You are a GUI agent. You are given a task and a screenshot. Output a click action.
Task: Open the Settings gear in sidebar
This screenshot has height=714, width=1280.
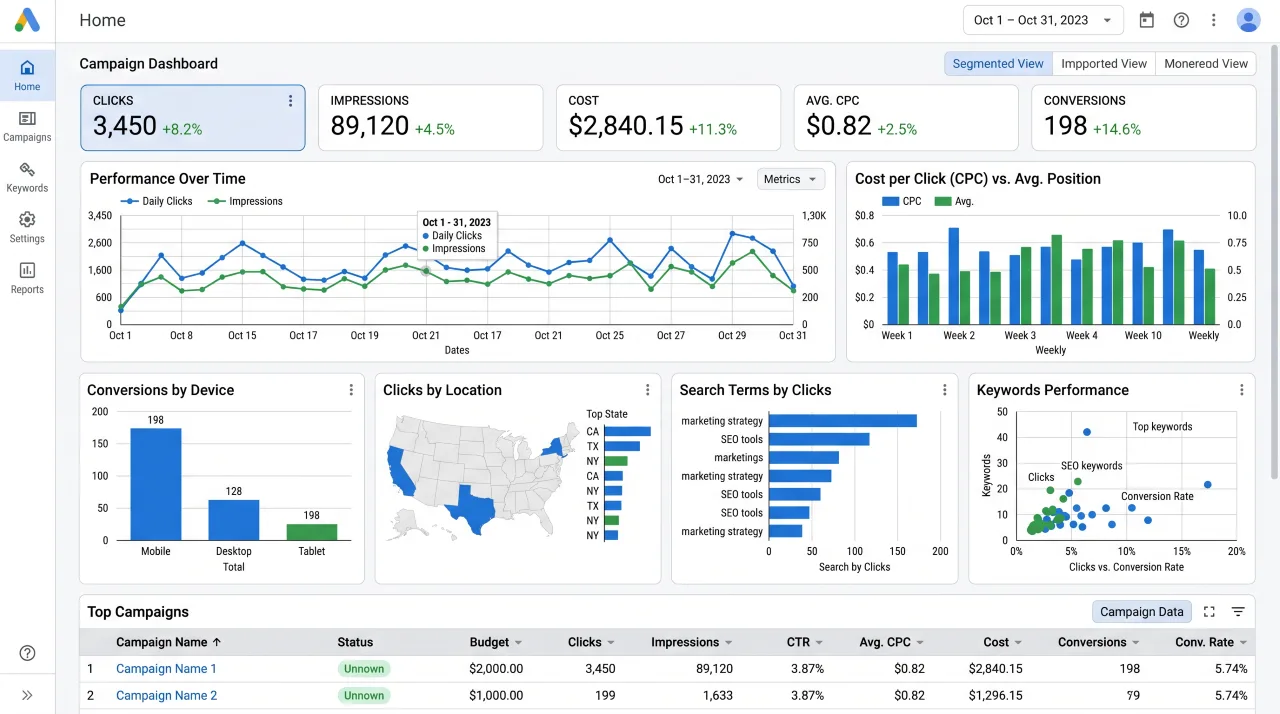pyautogui.click(x=27, y=228)
